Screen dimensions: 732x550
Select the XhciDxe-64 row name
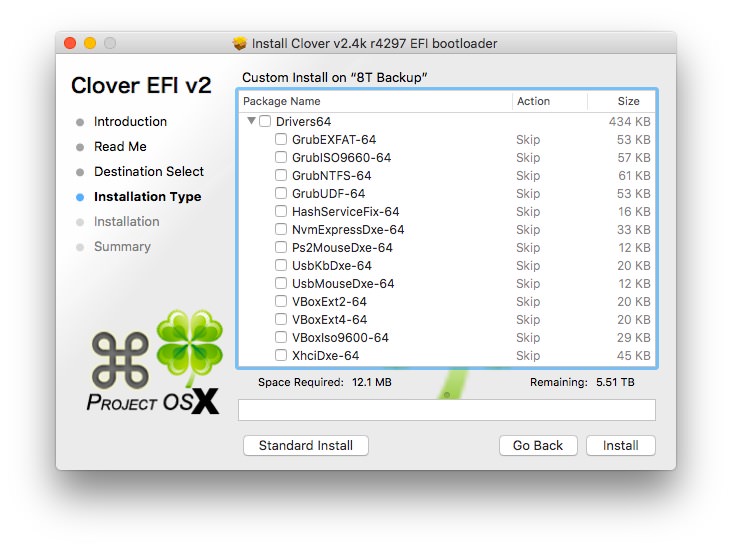coord(326,356)
